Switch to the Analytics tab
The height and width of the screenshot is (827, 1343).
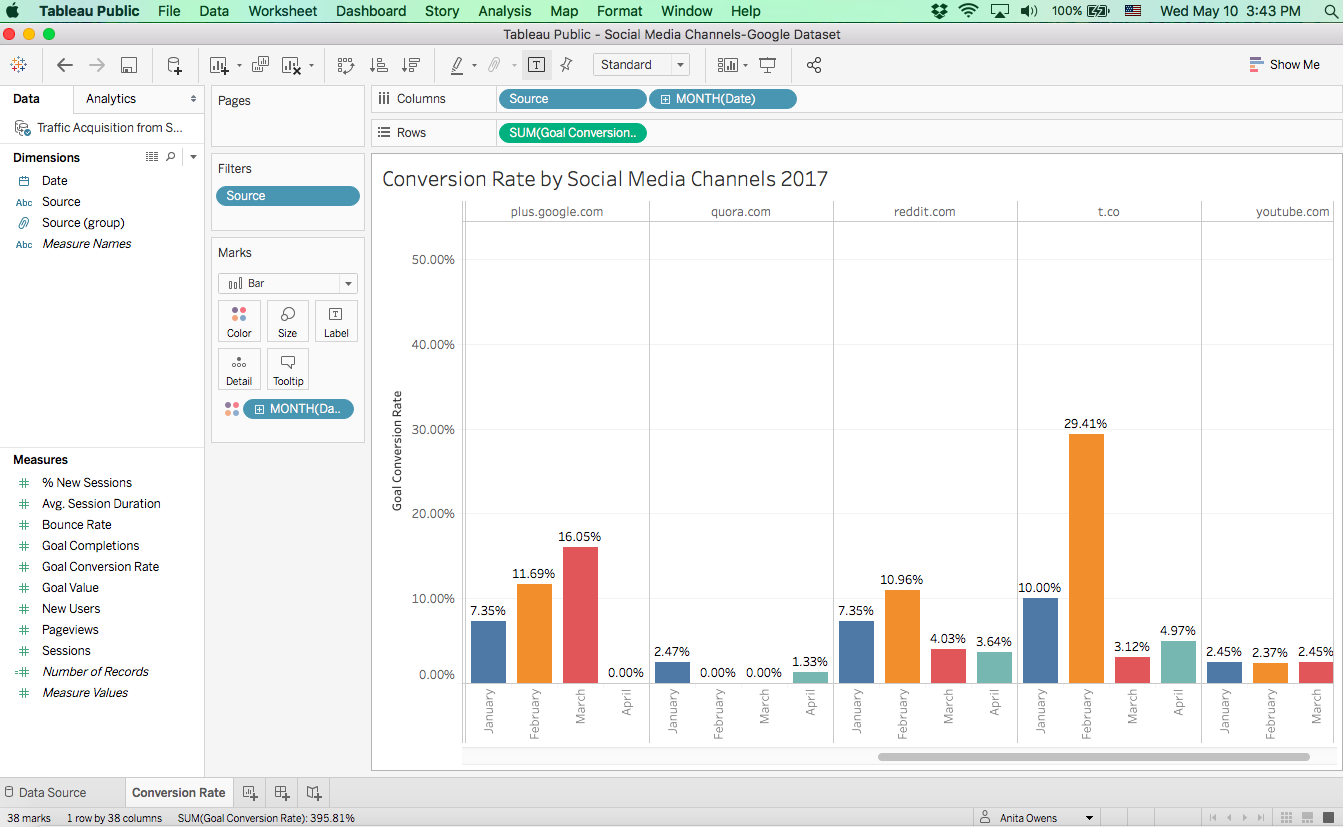click(x=111, y=99)
